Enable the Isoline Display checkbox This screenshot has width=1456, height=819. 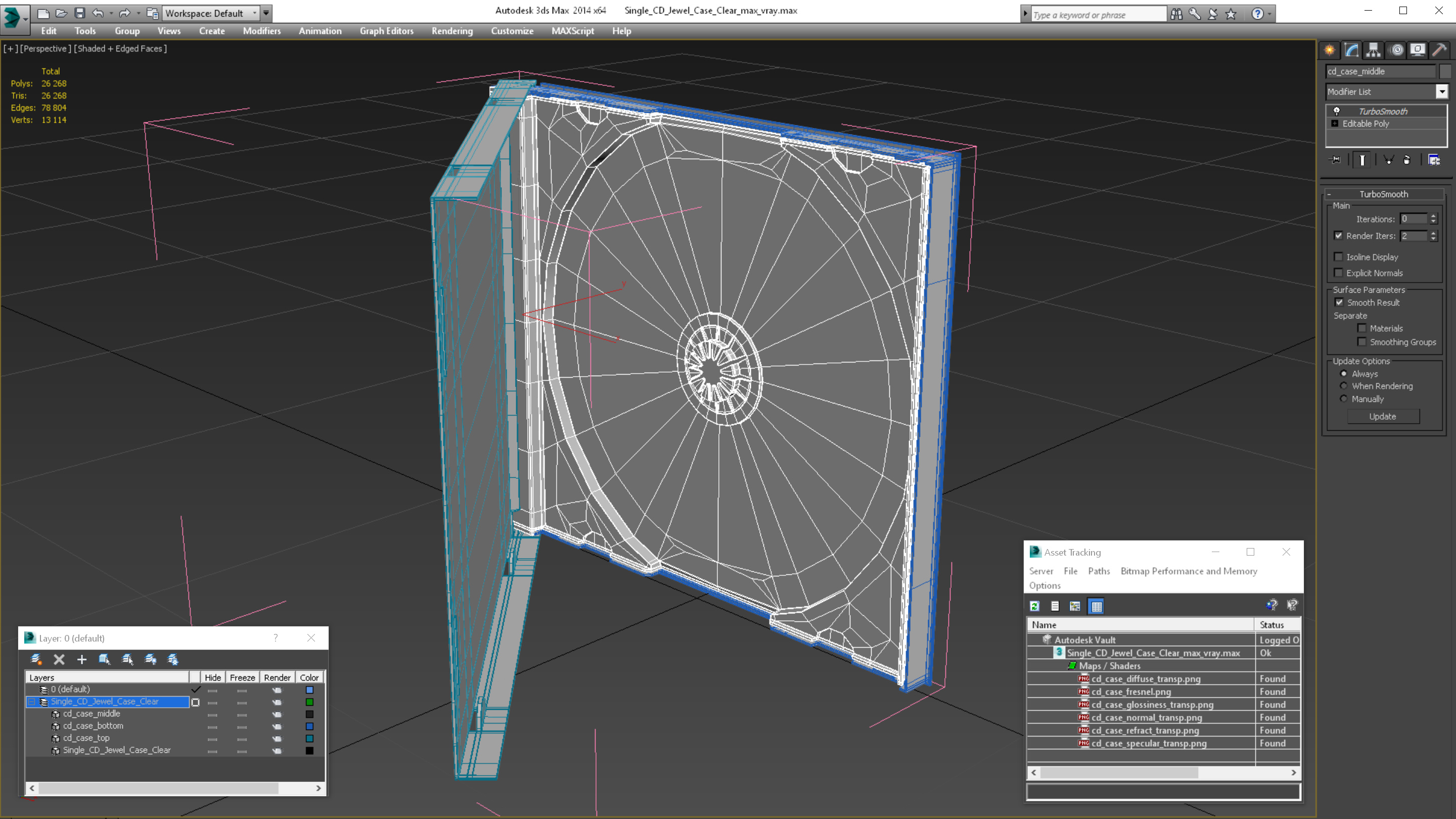pos(1338,257)
